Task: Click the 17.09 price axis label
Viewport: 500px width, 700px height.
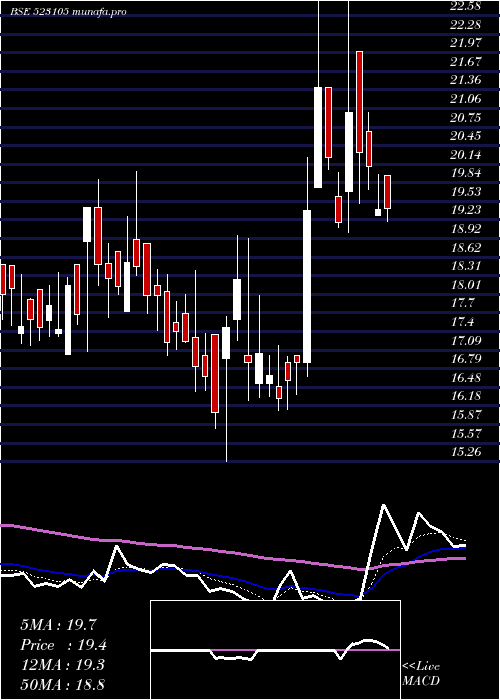Action: tap(466, 341)
